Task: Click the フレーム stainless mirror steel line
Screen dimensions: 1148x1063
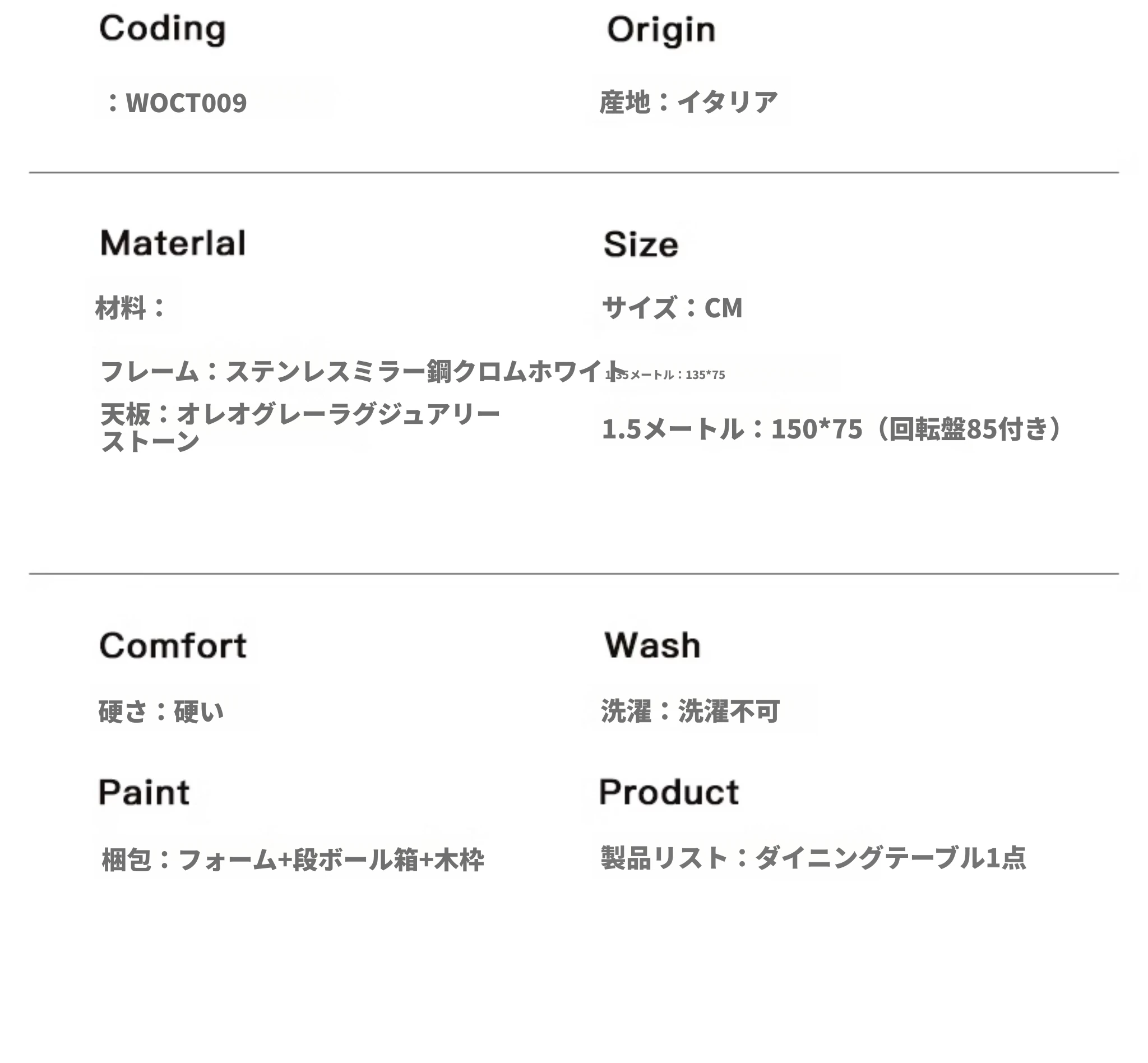Action: pyautogui.click(x=362, y=371)
